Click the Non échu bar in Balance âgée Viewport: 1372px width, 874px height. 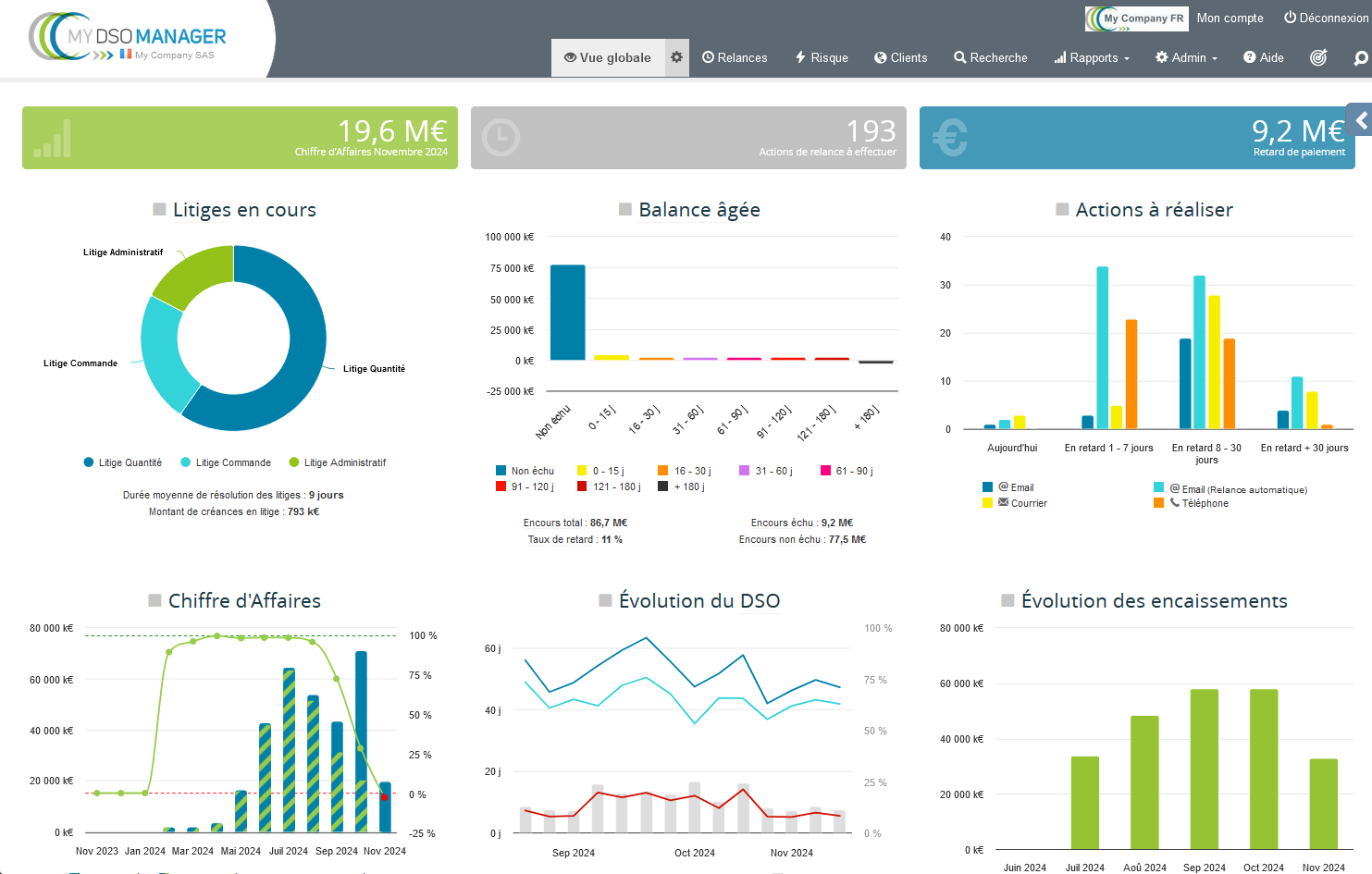point(567,313)
